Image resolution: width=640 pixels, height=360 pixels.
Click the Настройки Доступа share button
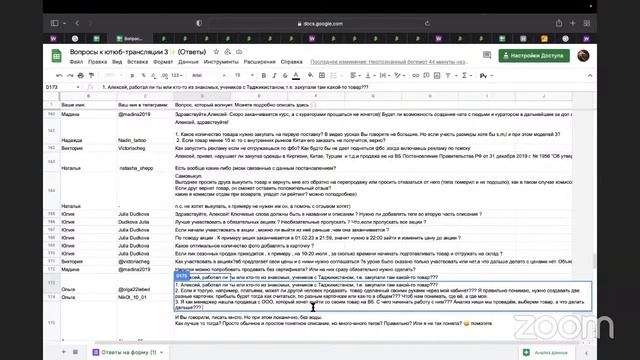pos(534,56)
